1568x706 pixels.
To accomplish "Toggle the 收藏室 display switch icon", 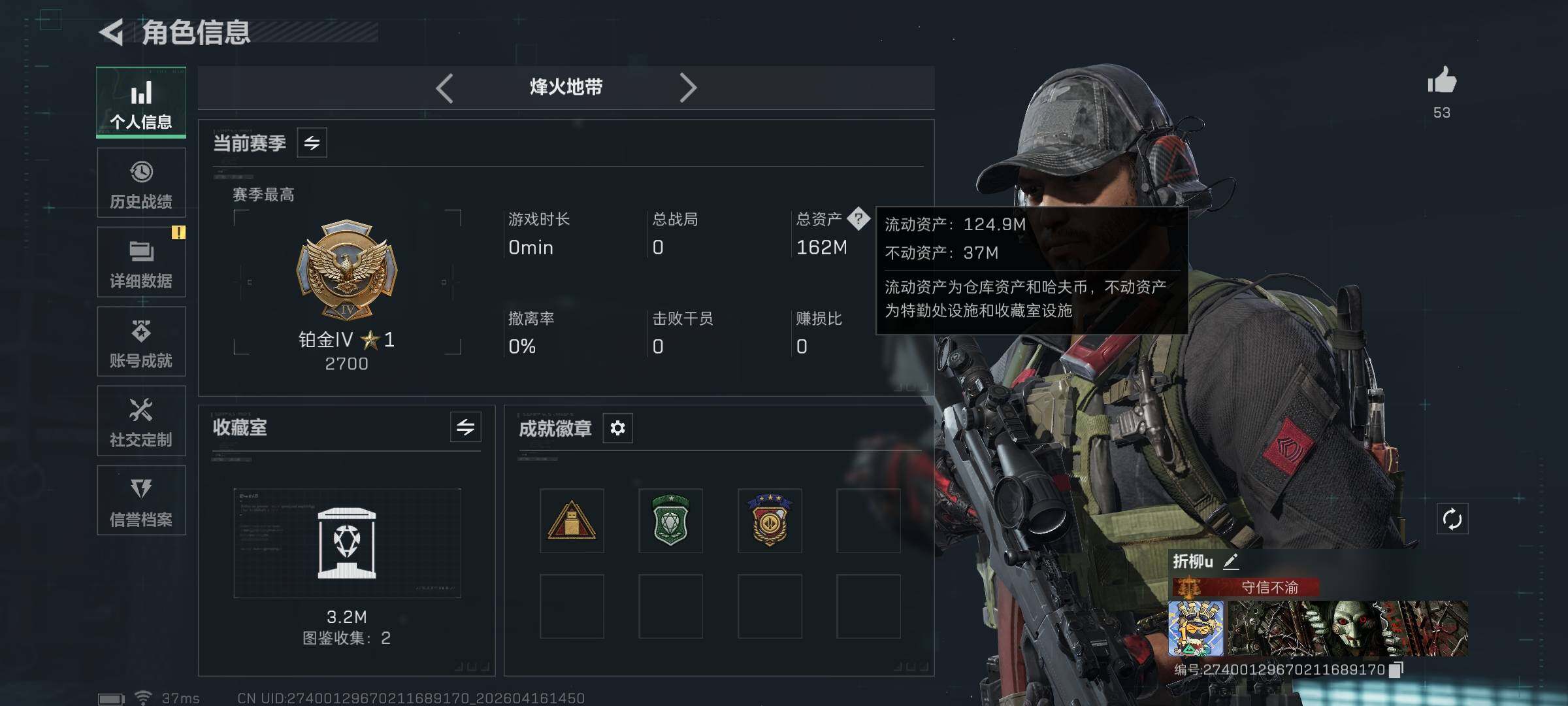I will point(466,428).
